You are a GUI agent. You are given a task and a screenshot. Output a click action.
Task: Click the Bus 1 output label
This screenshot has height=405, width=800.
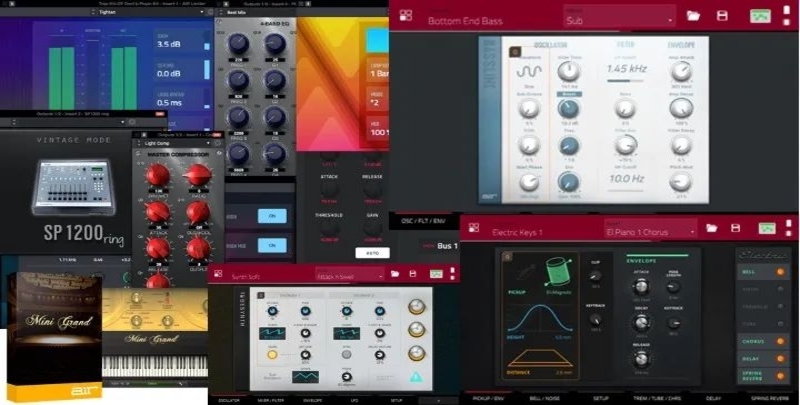[x=447, y=246]
